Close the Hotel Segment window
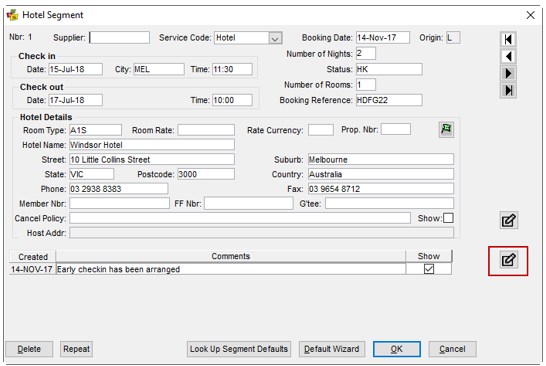This screenshot has width=546, height=366. point(530,15)
